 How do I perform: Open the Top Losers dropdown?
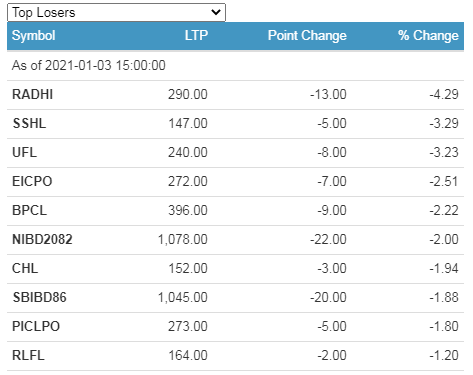[x=116, y=13]
